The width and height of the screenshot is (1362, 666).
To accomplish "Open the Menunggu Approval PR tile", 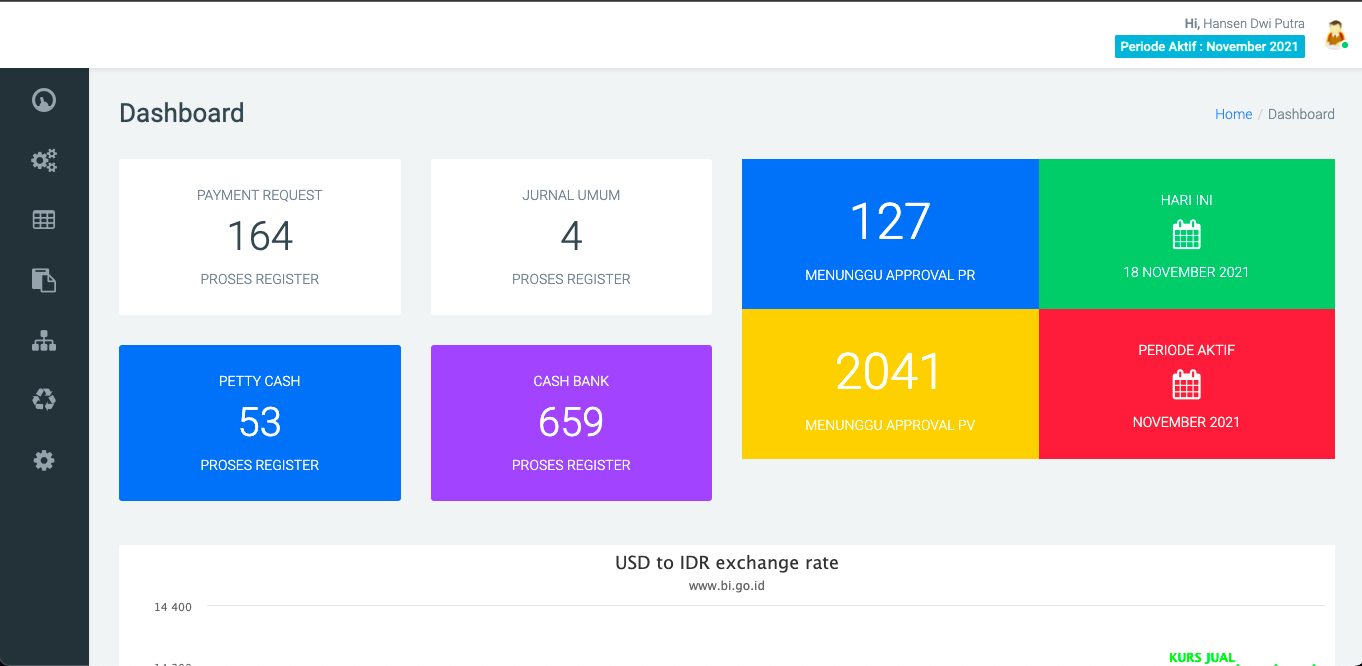I will tap(890, 234).
